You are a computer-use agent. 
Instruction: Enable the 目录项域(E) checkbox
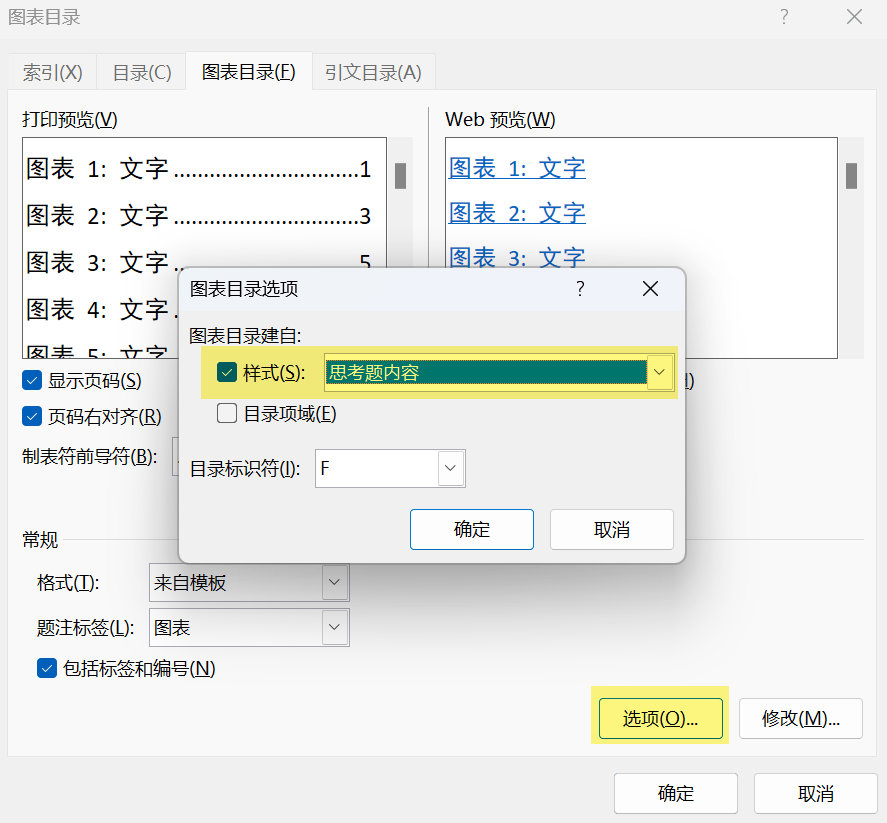[227, 413]
